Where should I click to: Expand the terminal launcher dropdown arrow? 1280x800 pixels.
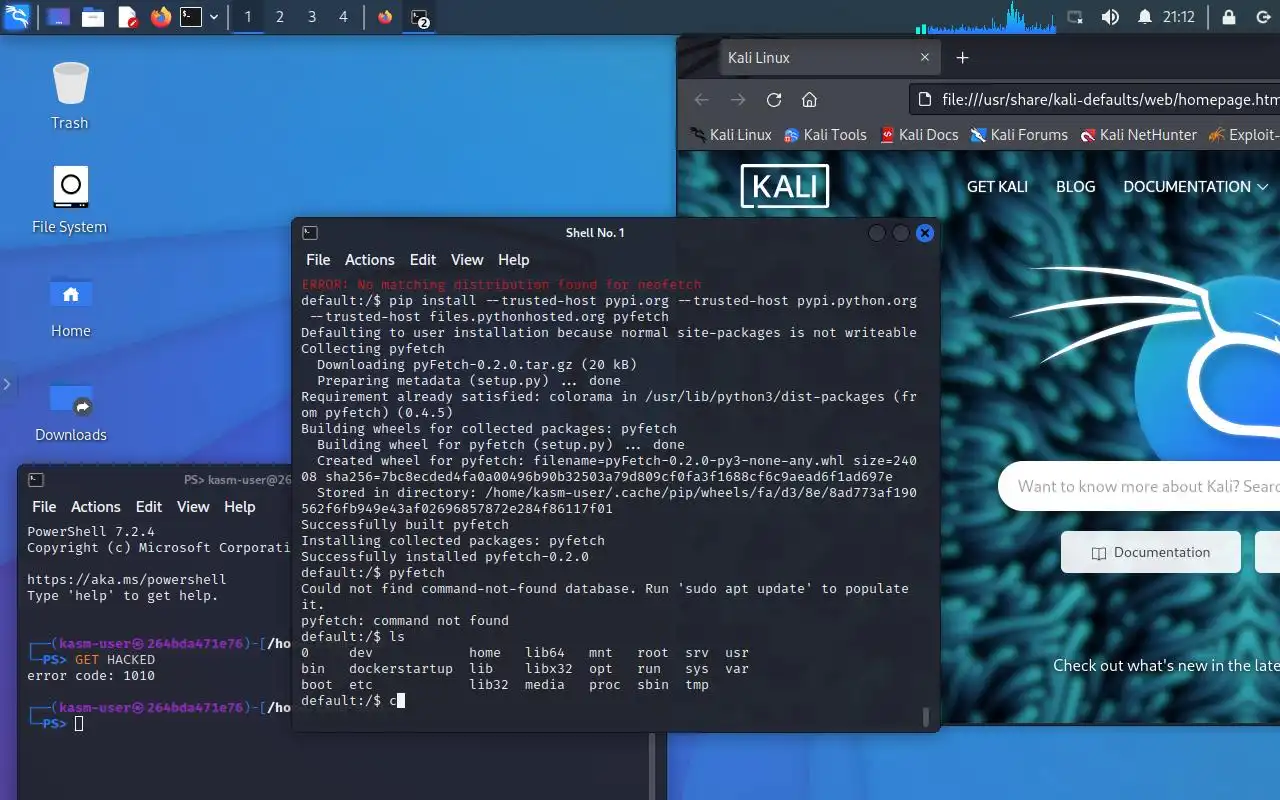pyautogui.click(x=214, y=17)
